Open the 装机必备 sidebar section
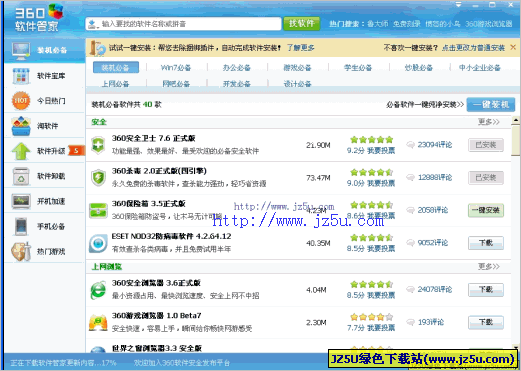The image size is (521, 371). click(44, 50)
